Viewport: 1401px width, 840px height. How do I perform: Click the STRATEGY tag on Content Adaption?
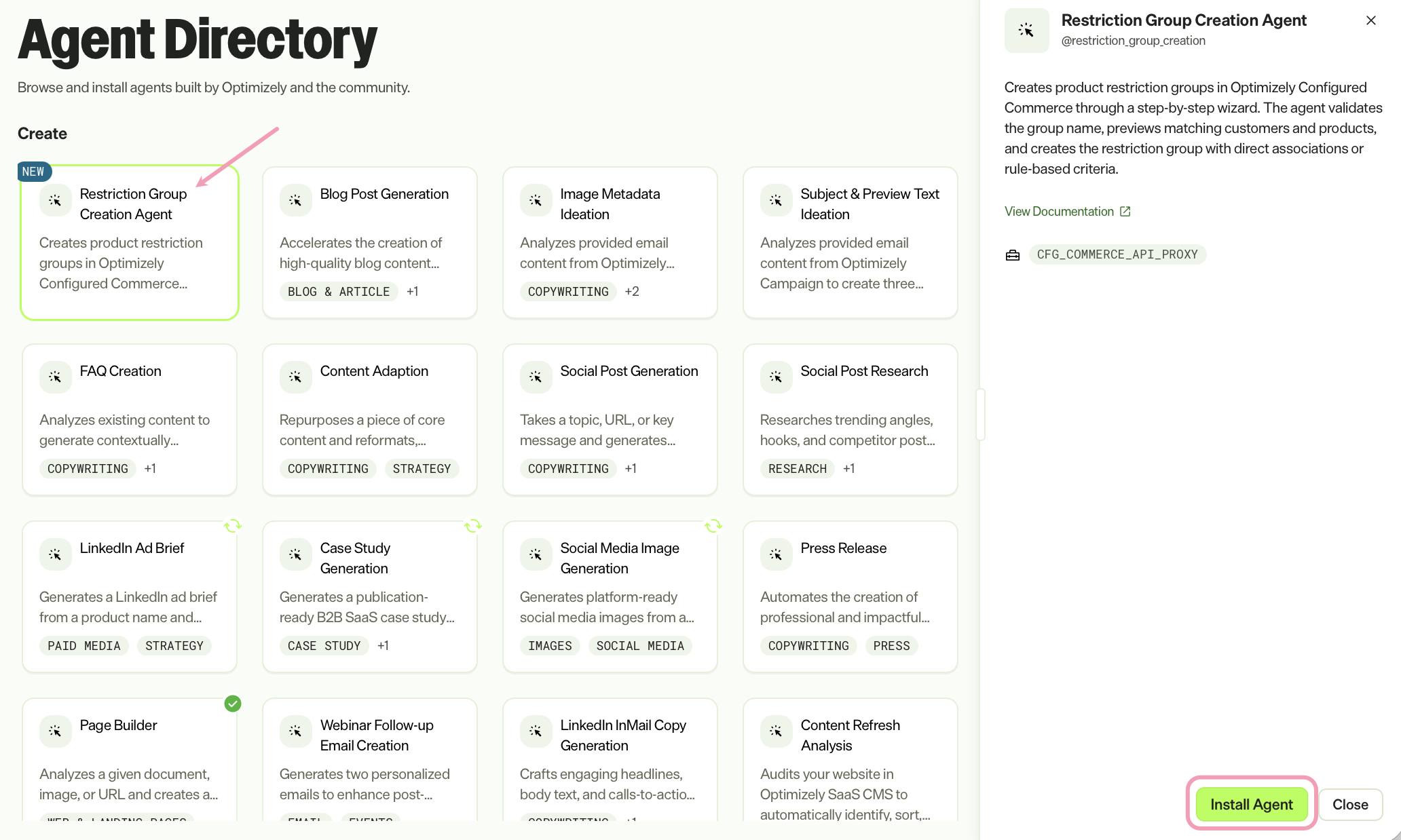[422, 469]
